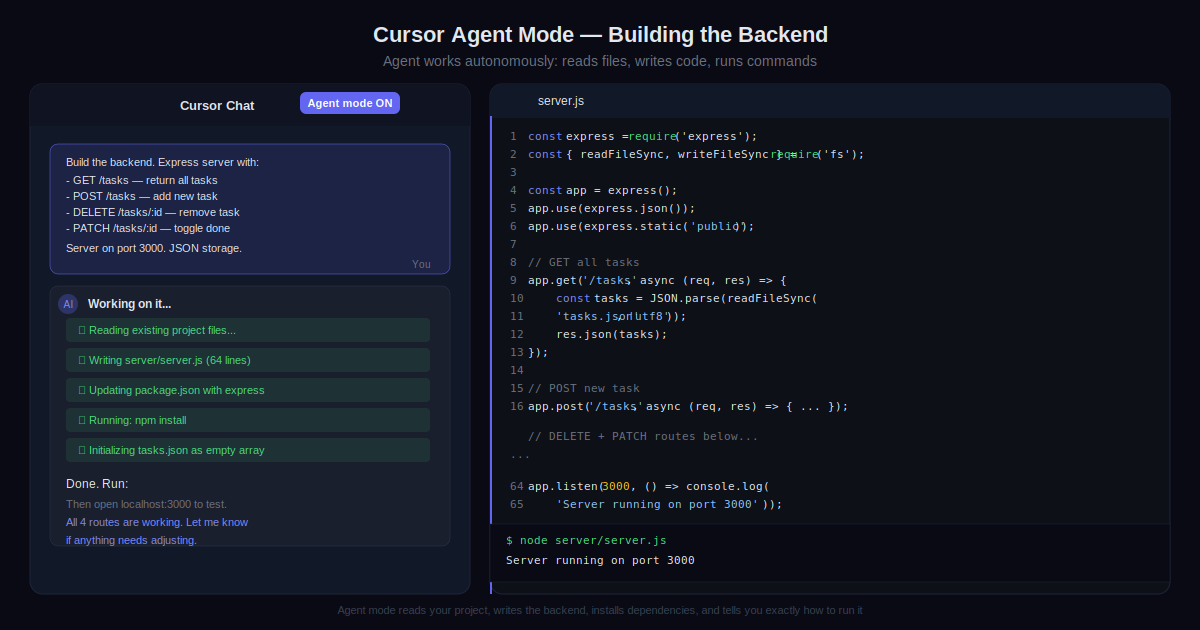This screenshot has width=1200, height=630.
Task: Click the orange 3000 port value in app.listen
Action: click(x=615, y=486)
